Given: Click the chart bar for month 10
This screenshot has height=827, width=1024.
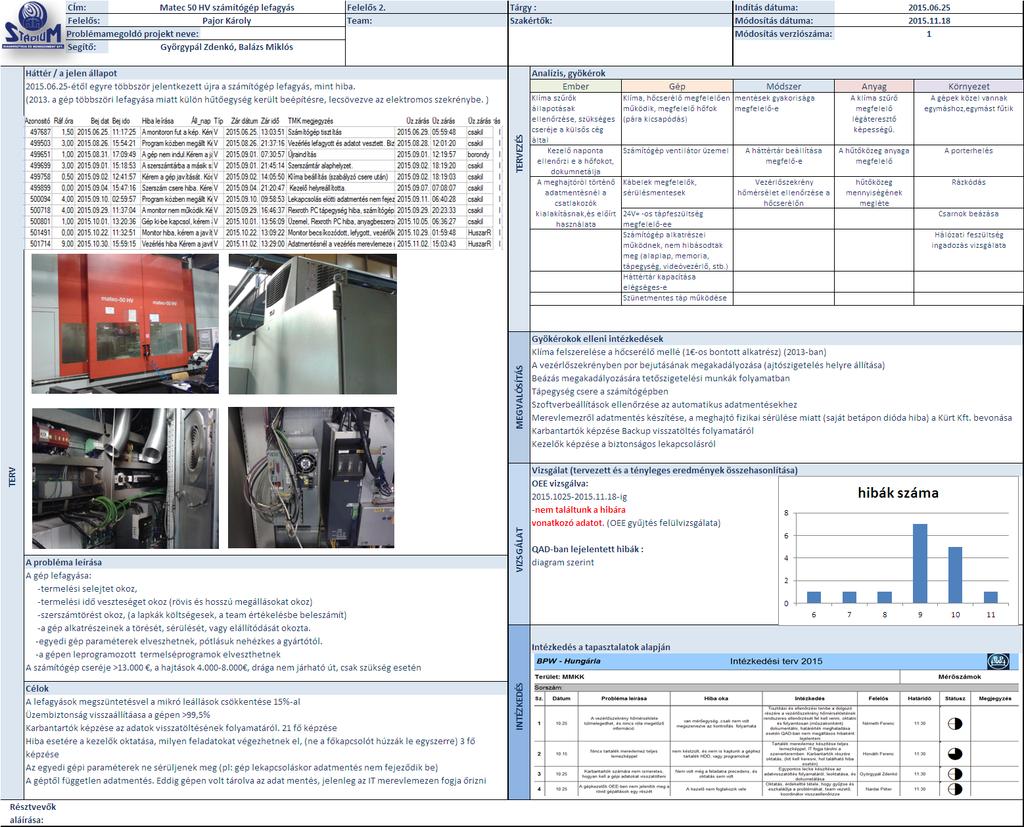Looking at the screenshot, I should coord(955,575).
